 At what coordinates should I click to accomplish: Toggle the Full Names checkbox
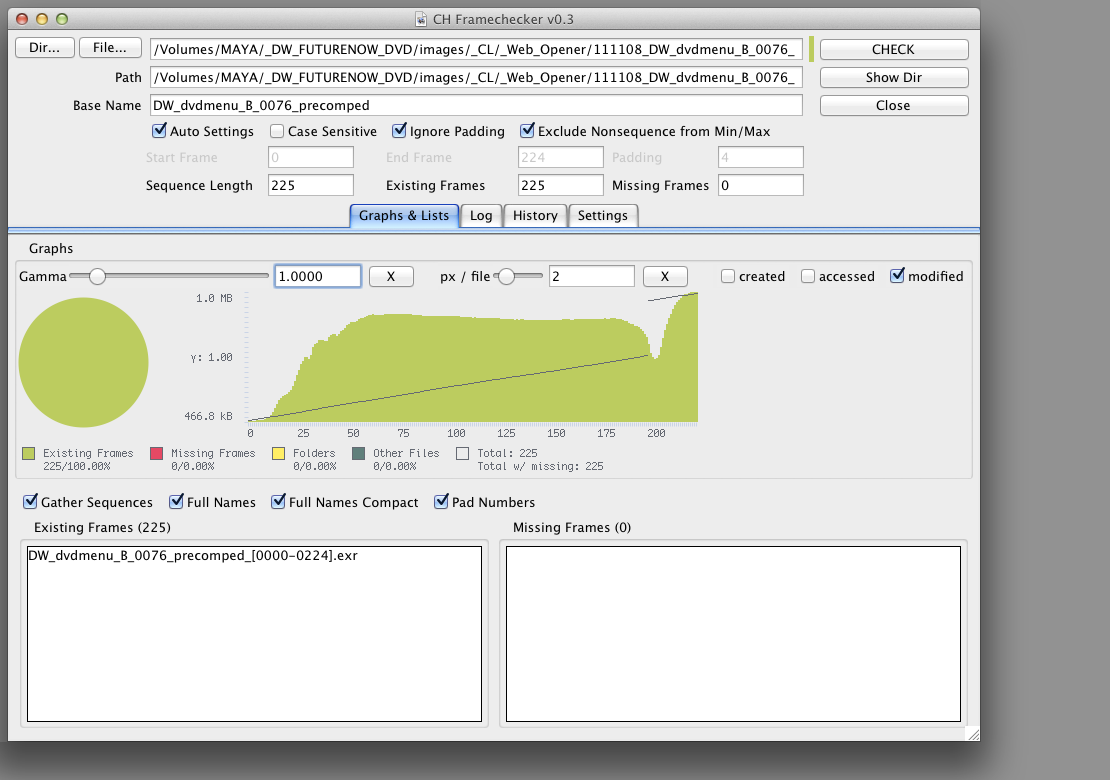tap(176, 501)
